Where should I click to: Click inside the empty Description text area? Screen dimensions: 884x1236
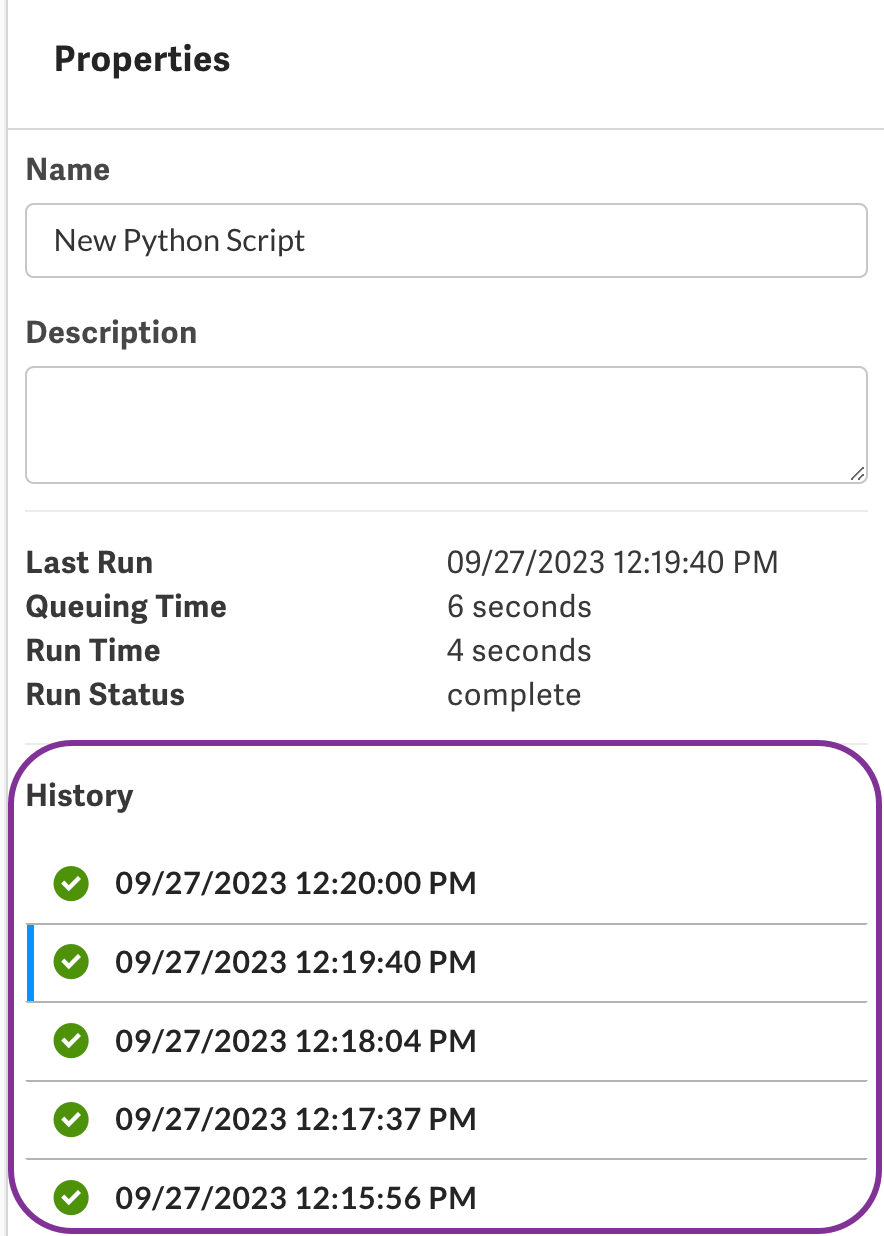point(445,425)
